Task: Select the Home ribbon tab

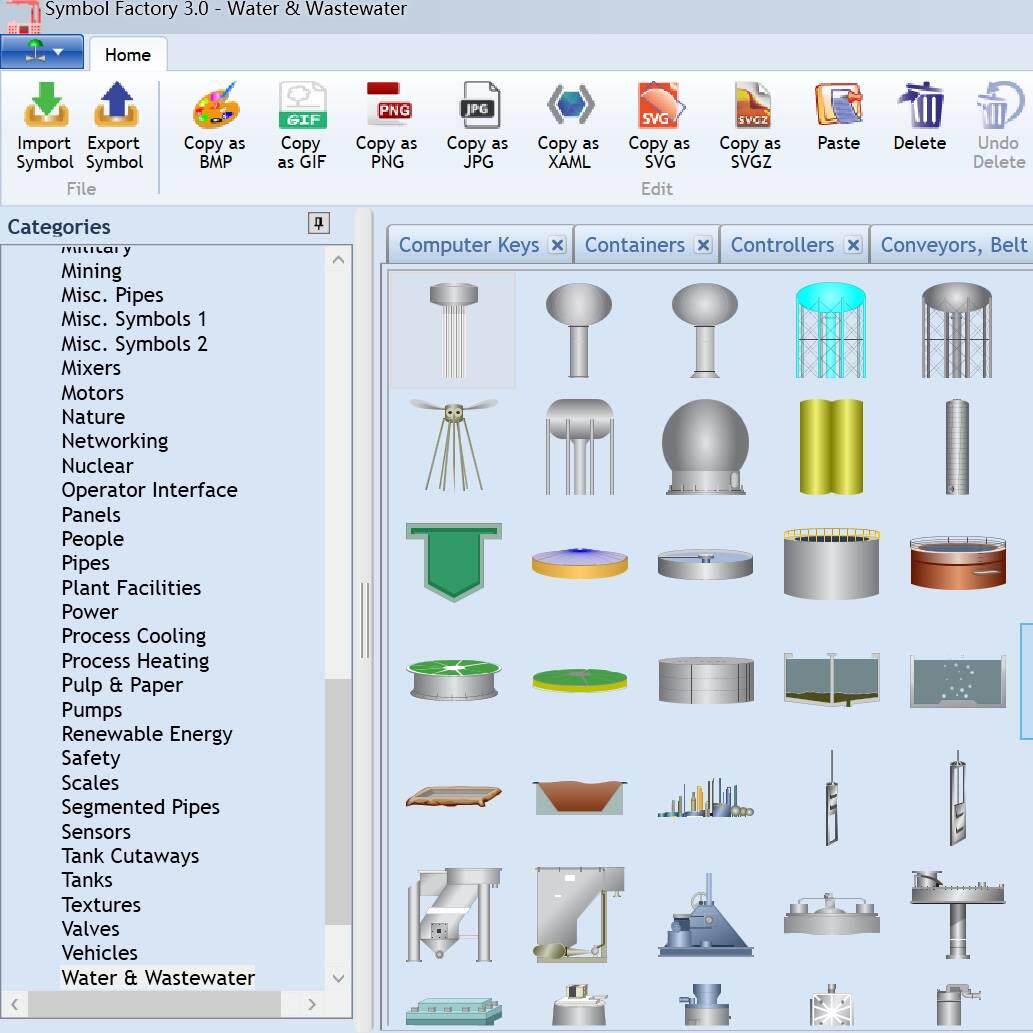Action: tap(128, 55)
